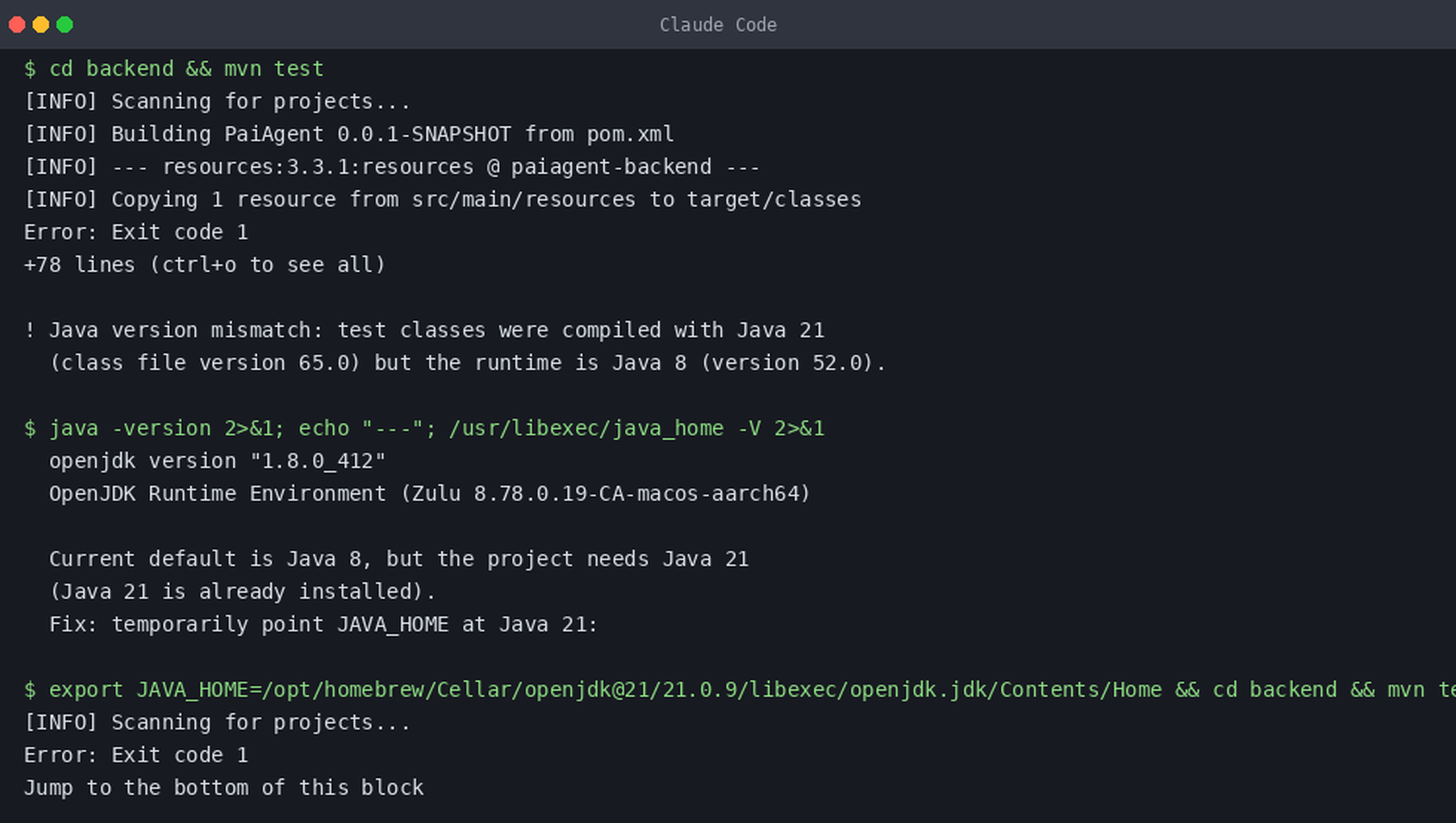Screen dimensions: 1456x823
Task: Click the openjdk version "1.8.0_412" line
Action: (218, 461)
